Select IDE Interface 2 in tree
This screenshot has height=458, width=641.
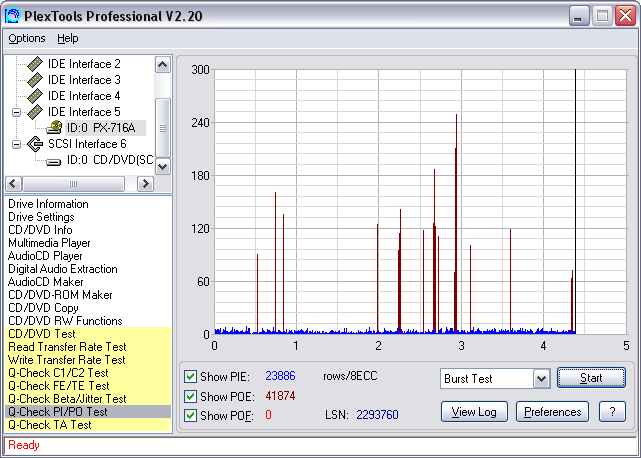pyautogui.click(x=84, y=64)
